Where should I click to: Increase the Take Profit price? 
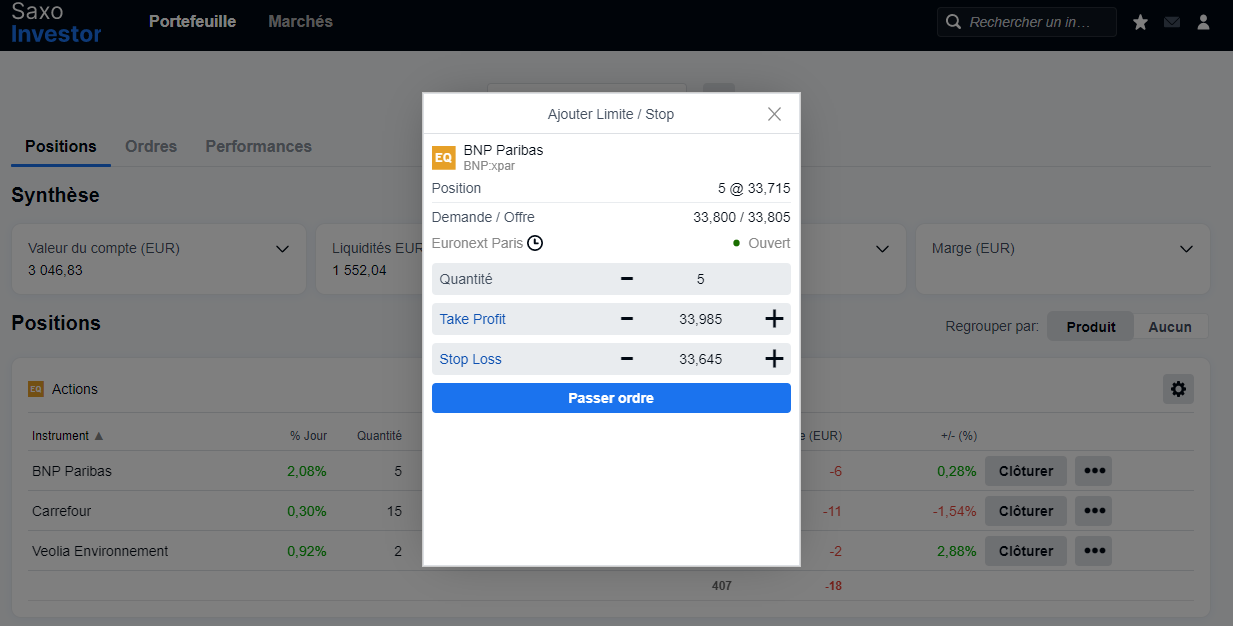[x=774, y=319]
